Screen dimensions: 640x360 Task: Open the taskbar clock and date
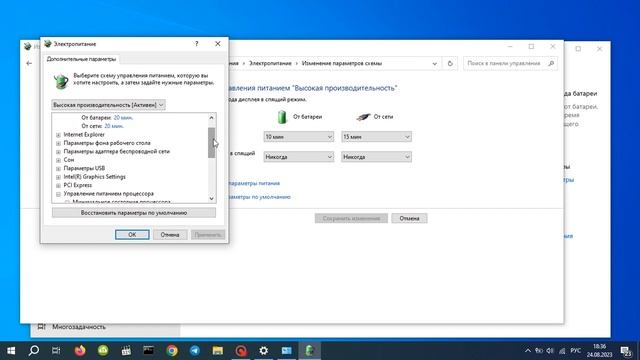pyautogui.click(x=599, y=351)
